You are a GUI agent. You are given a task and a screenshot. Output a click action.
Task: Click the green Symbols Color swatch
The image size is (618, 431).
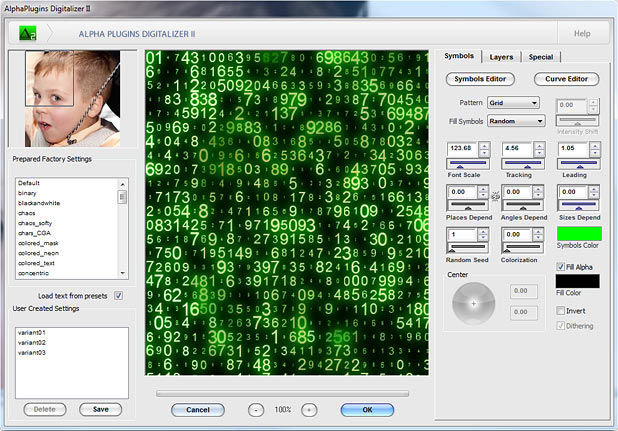point(578,234)
